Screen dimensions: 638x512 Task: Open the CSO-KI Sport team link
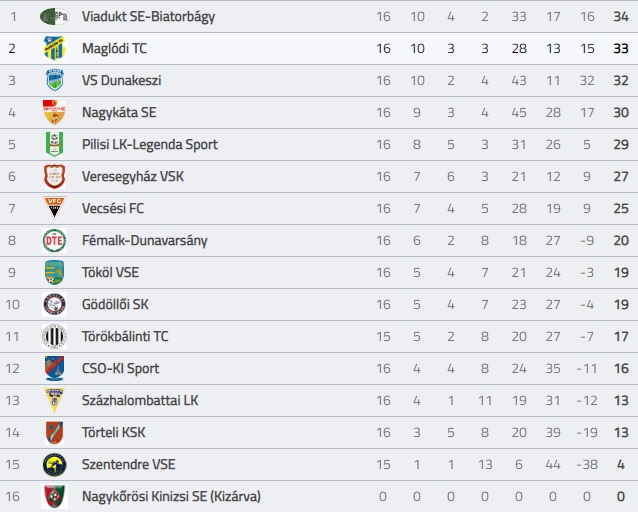point(120,368)
